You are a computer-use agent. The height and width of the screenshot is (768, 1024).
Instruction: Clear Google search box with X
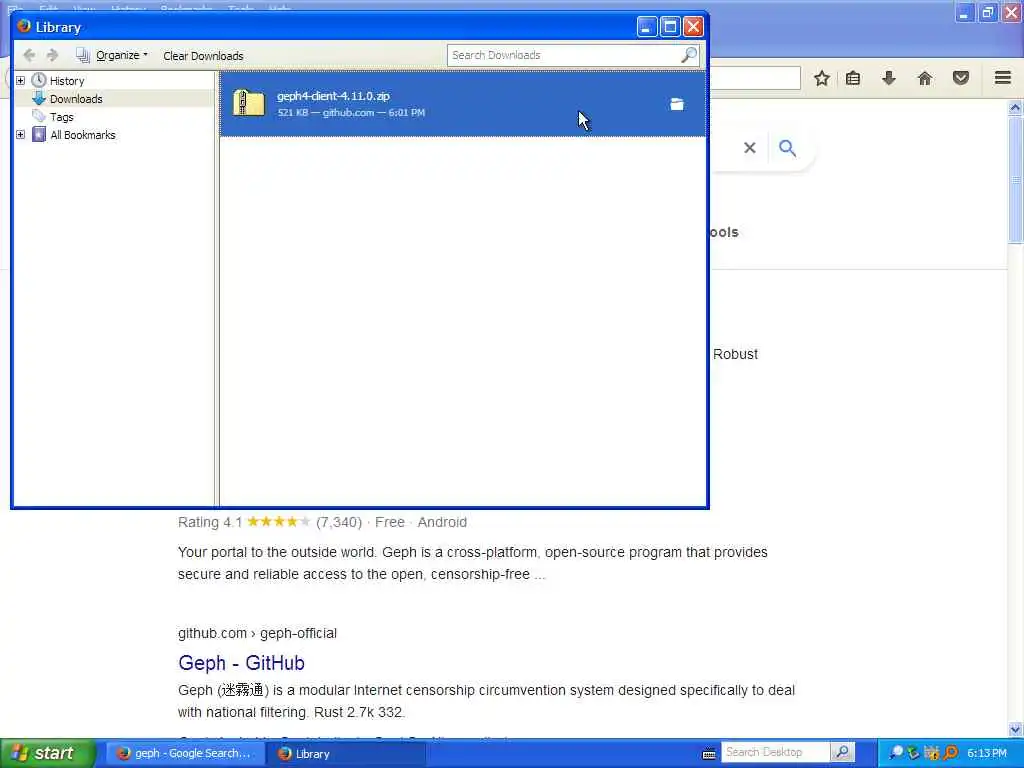click(x=750, y=148)
